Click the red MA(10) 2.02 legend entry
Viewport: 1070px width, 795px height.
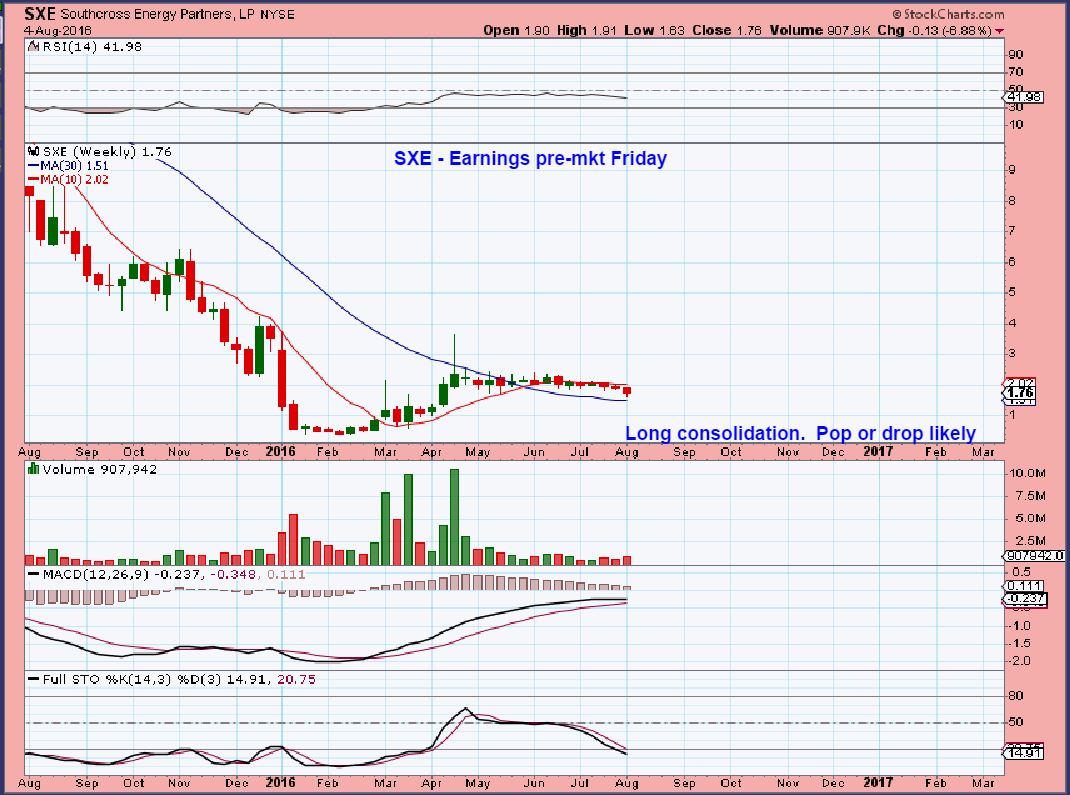click(68, 179)
